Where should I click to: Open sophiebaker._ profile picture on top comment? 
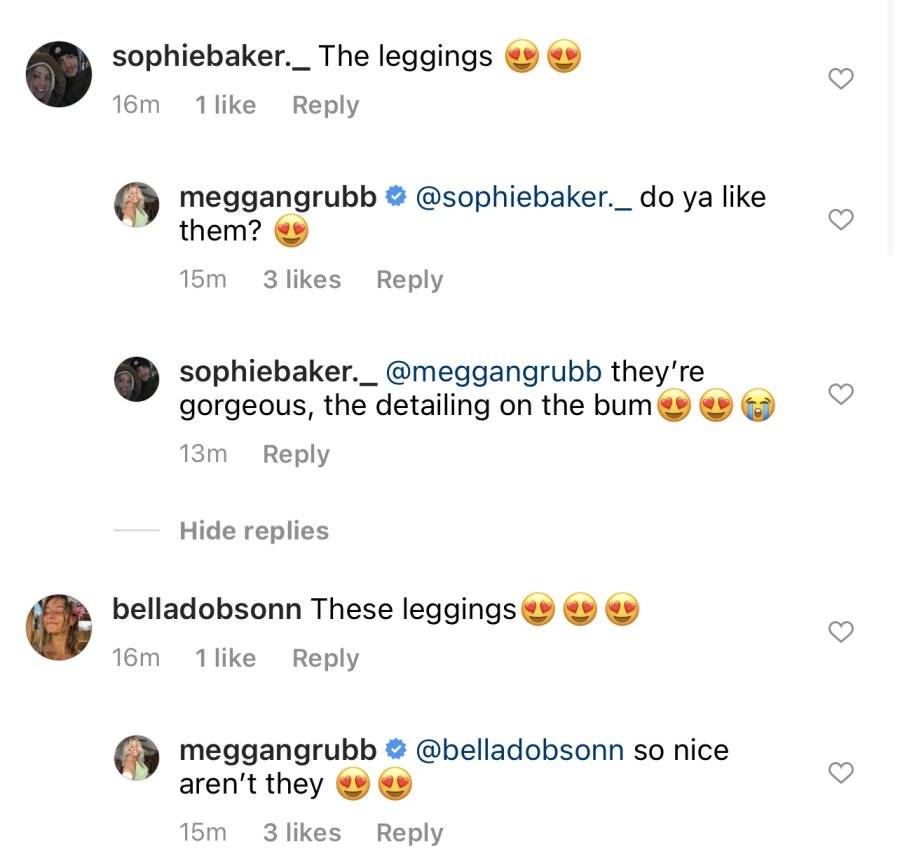pos(59,74)
